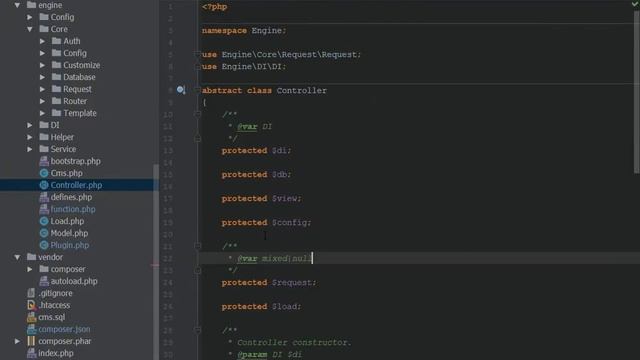The width and height of the screenshot is (640, 360).
Task: Expand the composer.phar archive arrow
Action: [17, 341]
